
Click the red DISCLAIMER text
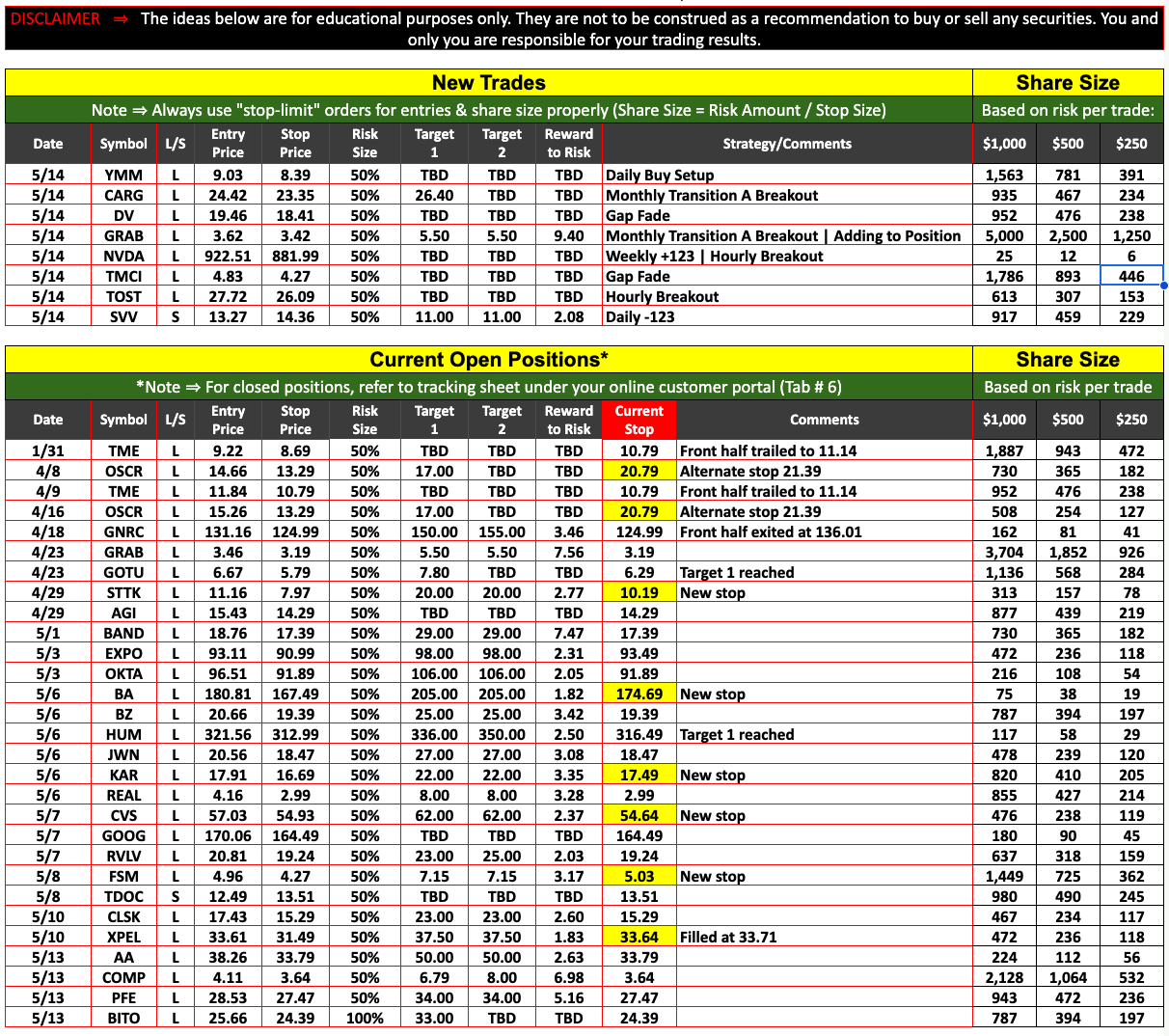pyautogui.click(x=56, y=18)
